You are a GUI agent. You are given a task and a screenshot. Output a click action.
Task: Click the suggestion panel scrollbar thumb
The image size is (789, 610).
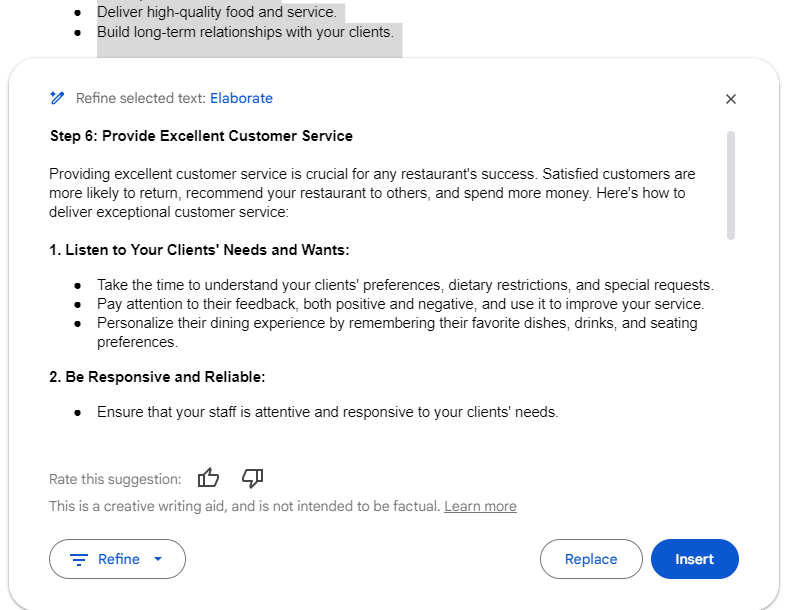[731, 185]
